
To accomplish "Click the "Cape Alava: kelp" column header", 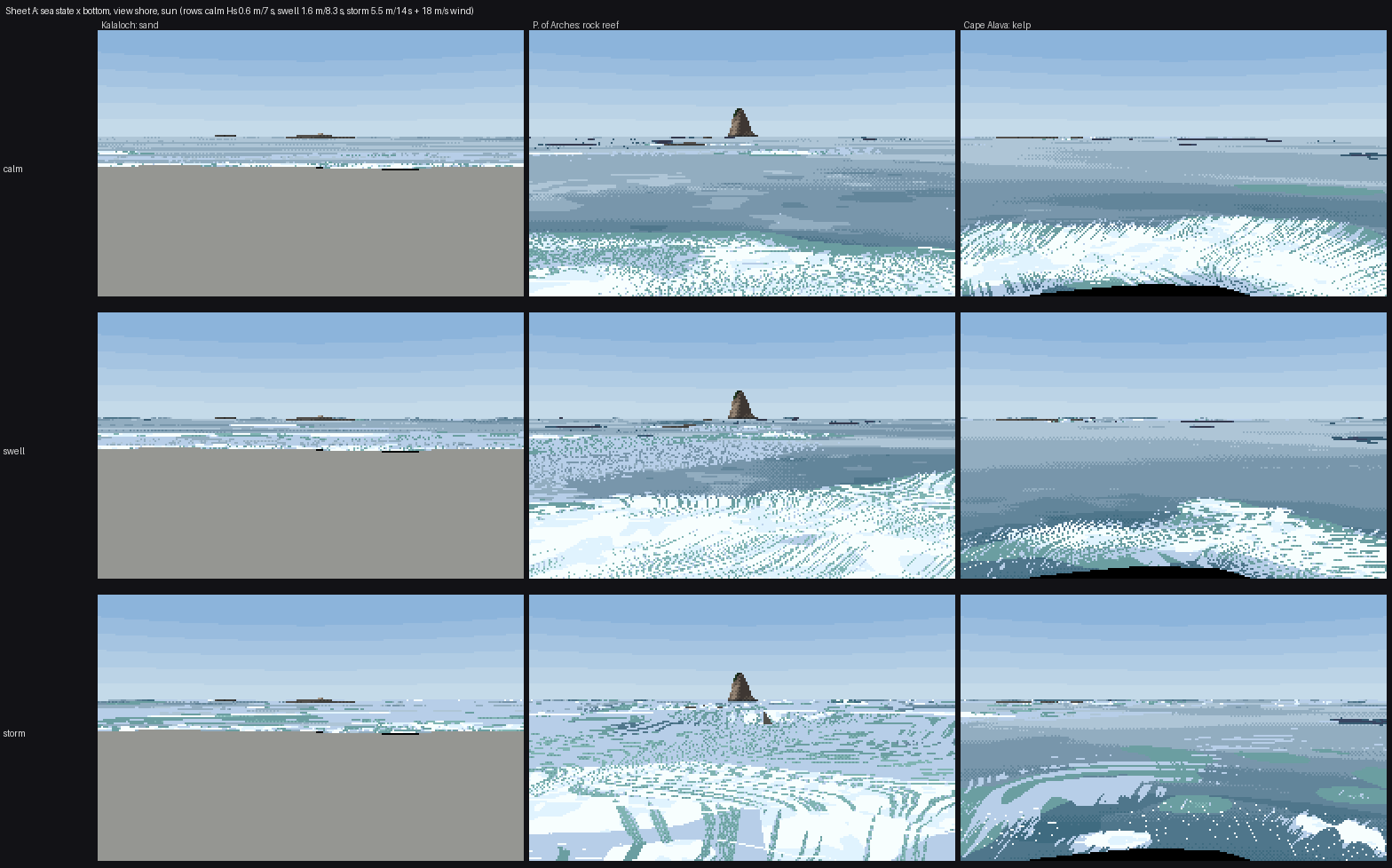I will [x=997, y=25].
